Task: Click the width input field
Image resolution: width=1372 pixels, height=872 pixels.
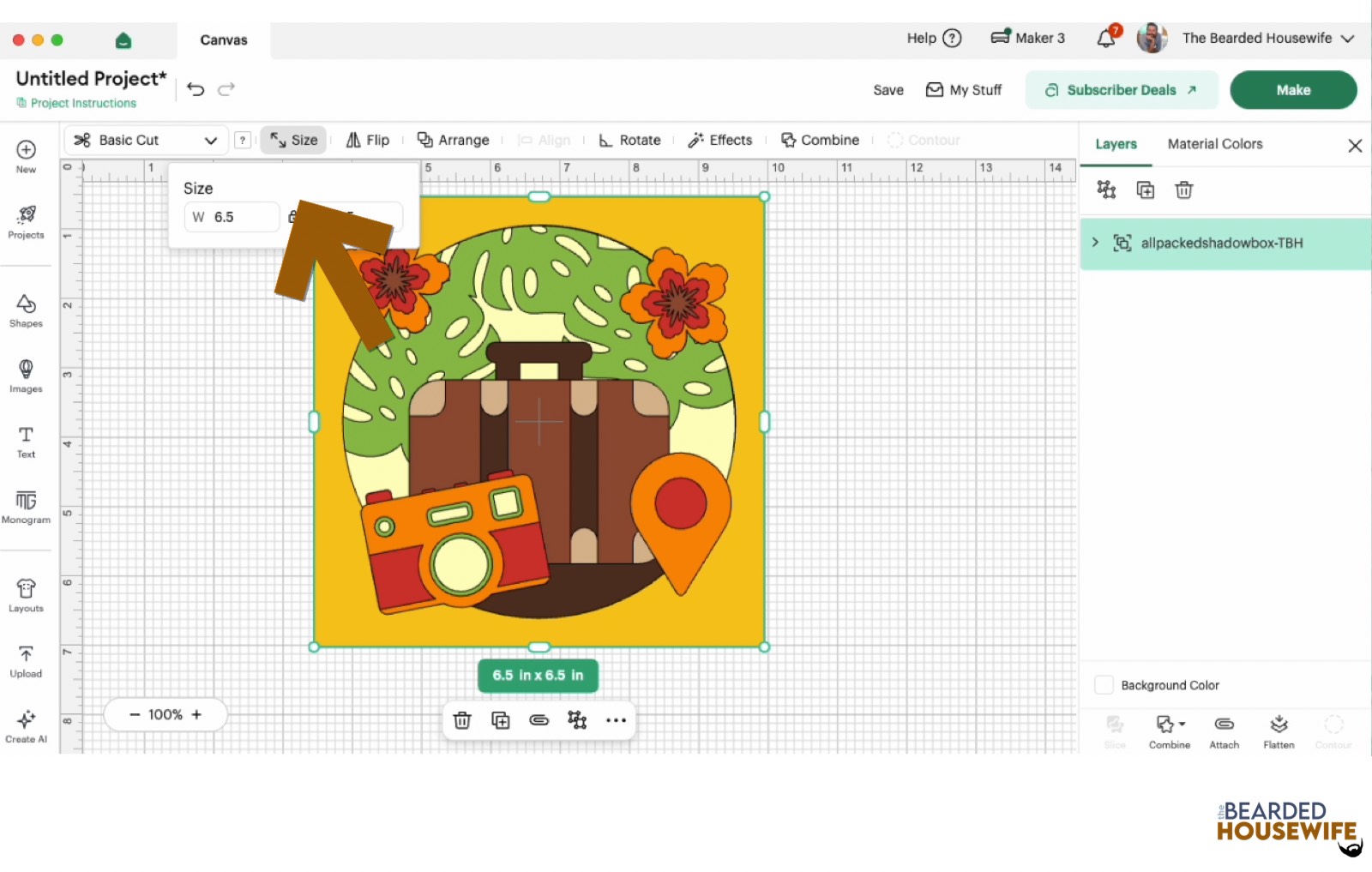Action: click(232, 217)
